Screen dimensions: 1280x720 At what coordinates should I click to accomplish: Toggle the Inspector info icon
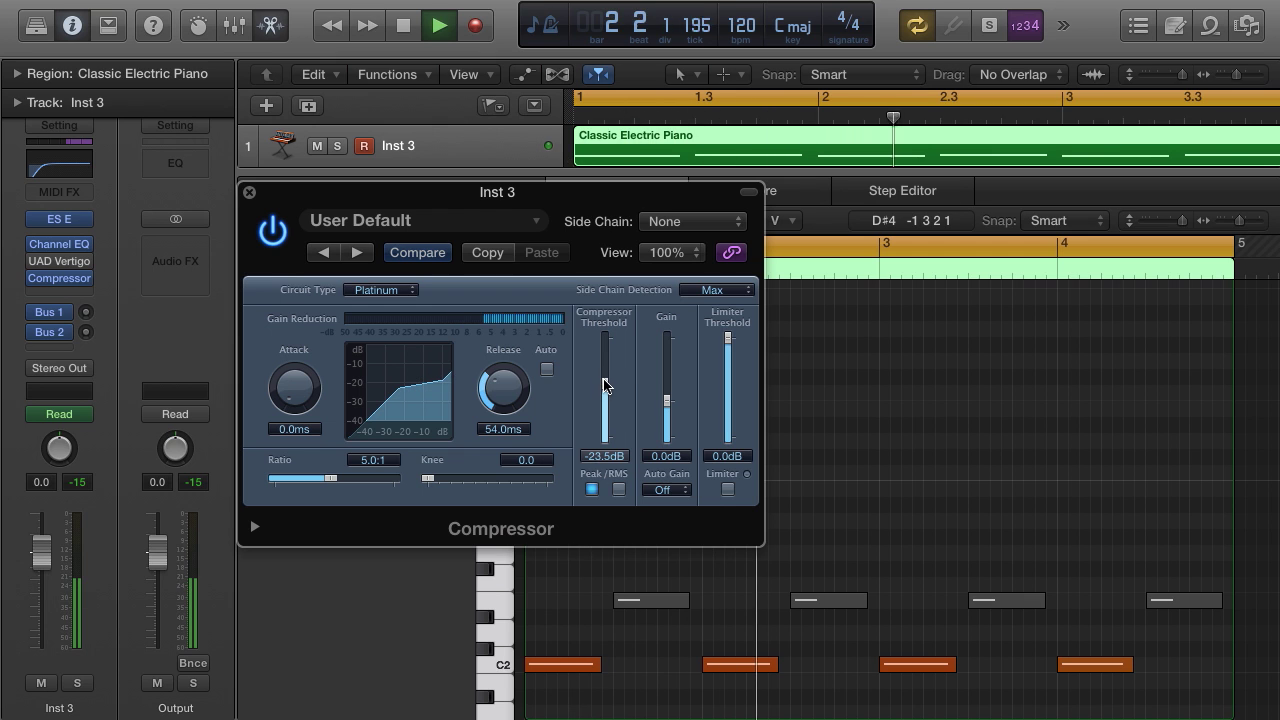72,26
